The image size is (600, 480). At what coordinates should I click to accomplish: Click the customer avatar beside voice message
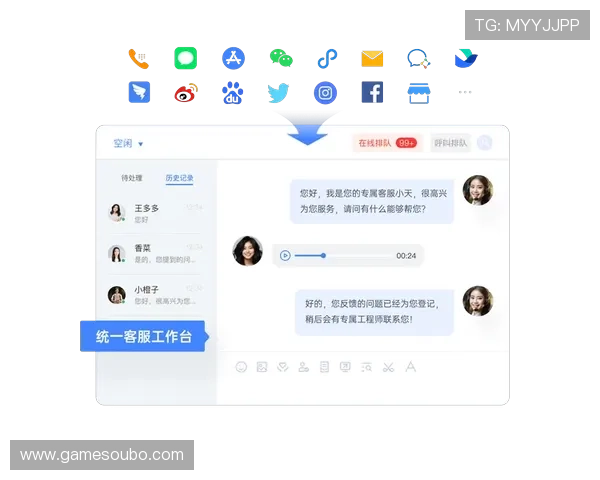pos(248,251)
